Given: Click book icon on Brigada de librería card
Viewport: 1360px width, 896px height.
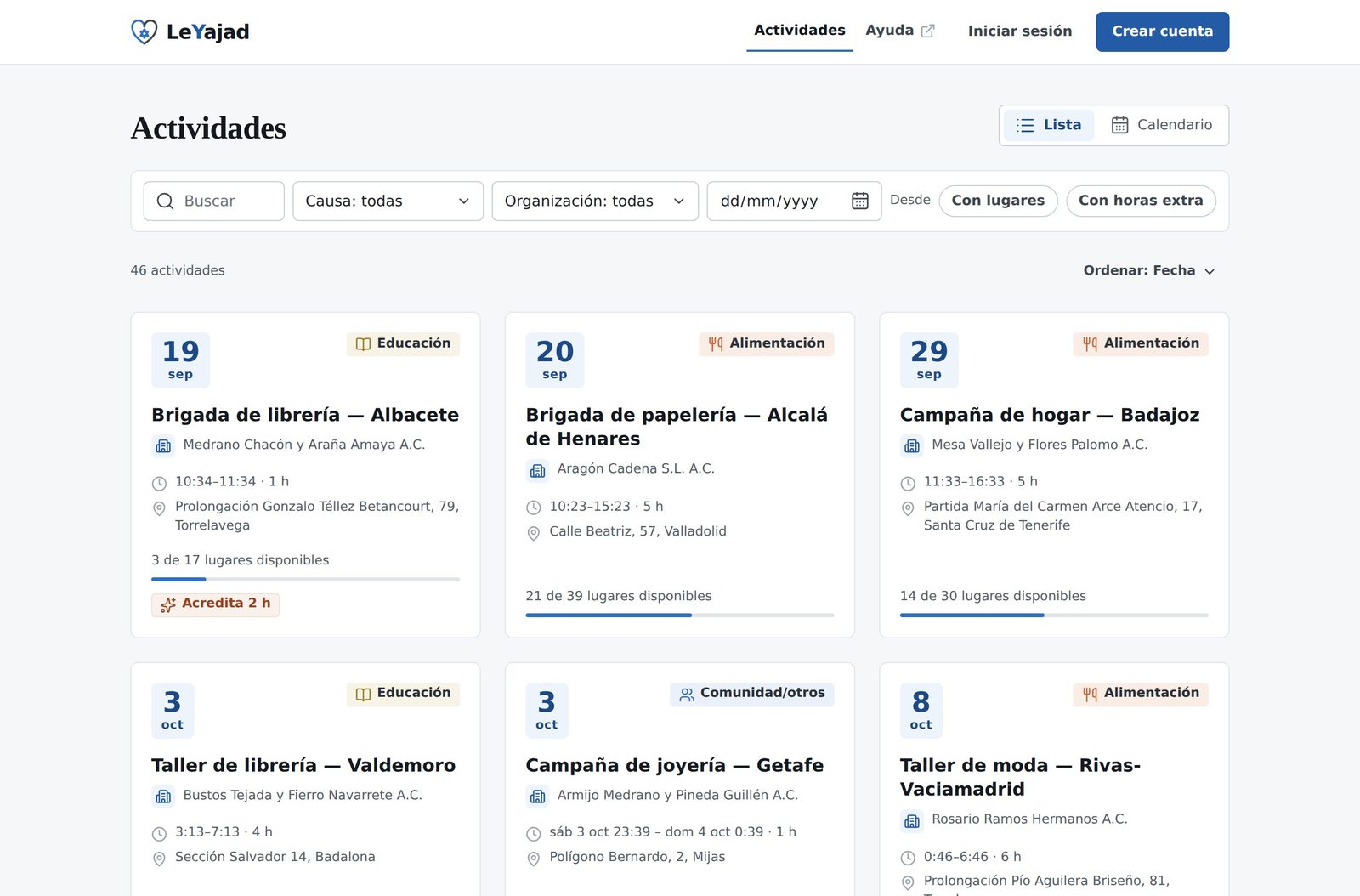Looking at the screenshot, I should [363, 344].
